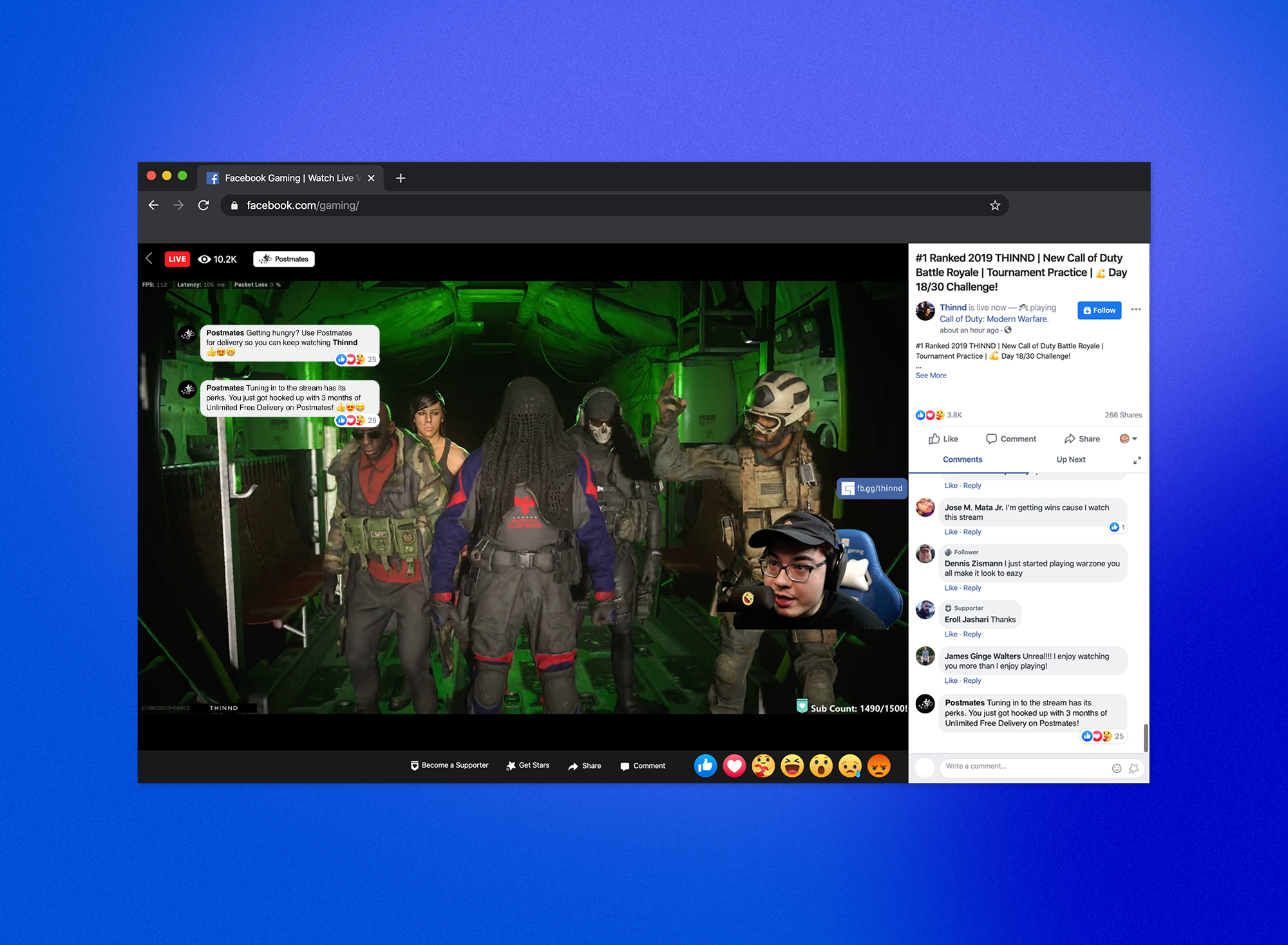Click the browser back arrow
This screenshot has width=1288, height=945.
[153, 205]
